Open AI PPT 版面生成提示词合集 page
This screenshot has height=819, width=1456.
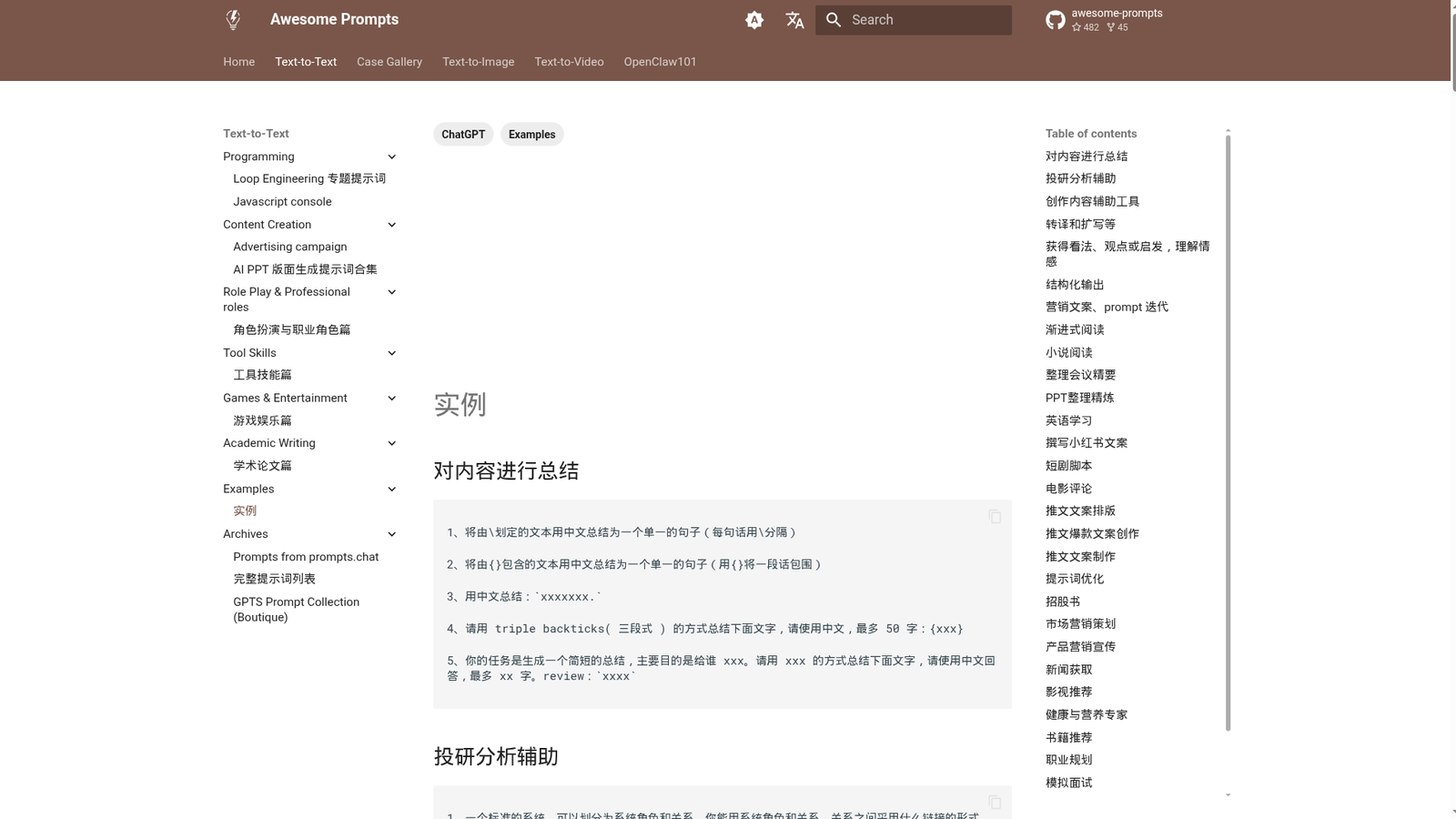click(305, 269)
